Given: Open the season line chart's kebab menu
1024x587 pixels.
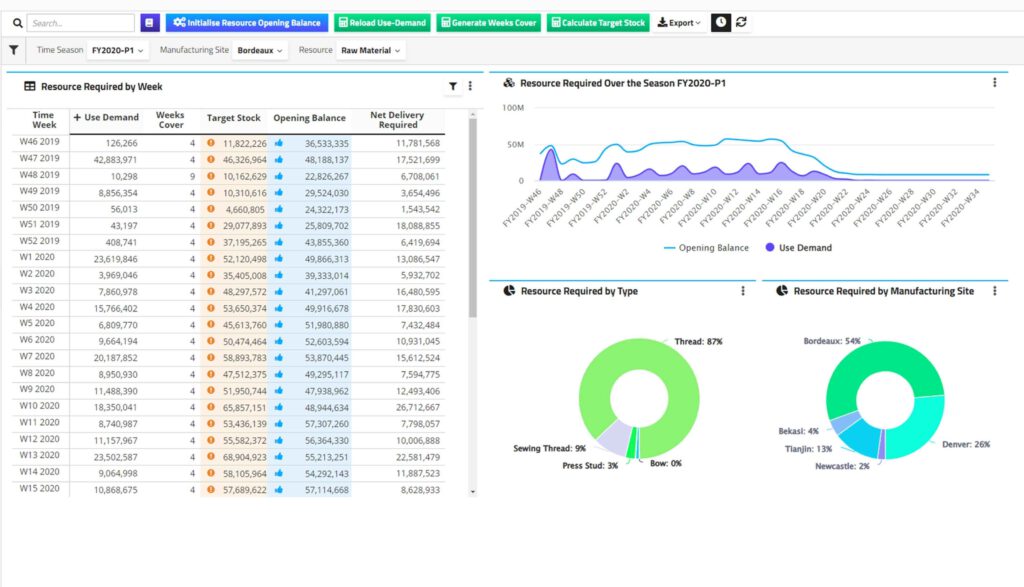Looking at the screenshot, I should click(994, 83).
